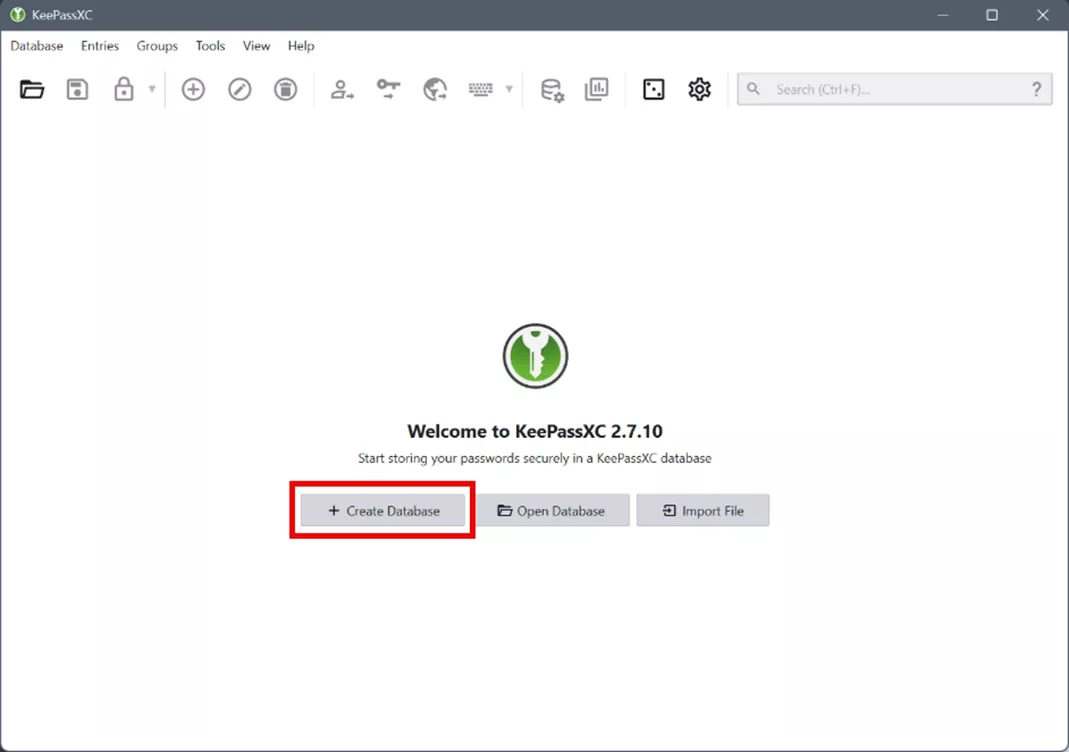
Task: Open database settings cylinder gear icon
Action: tap(552, 90)
